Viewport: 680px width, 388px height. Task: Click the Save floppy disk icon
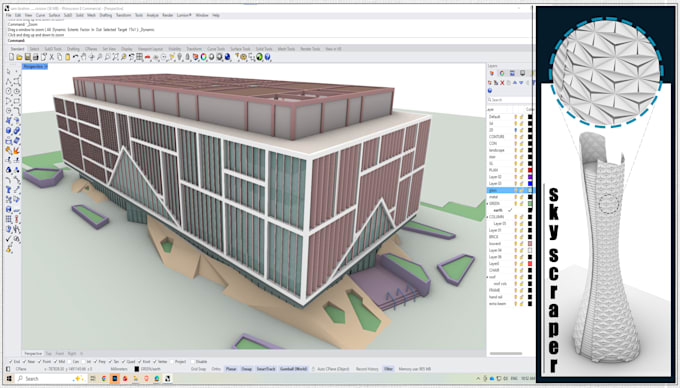coord(27,57)
